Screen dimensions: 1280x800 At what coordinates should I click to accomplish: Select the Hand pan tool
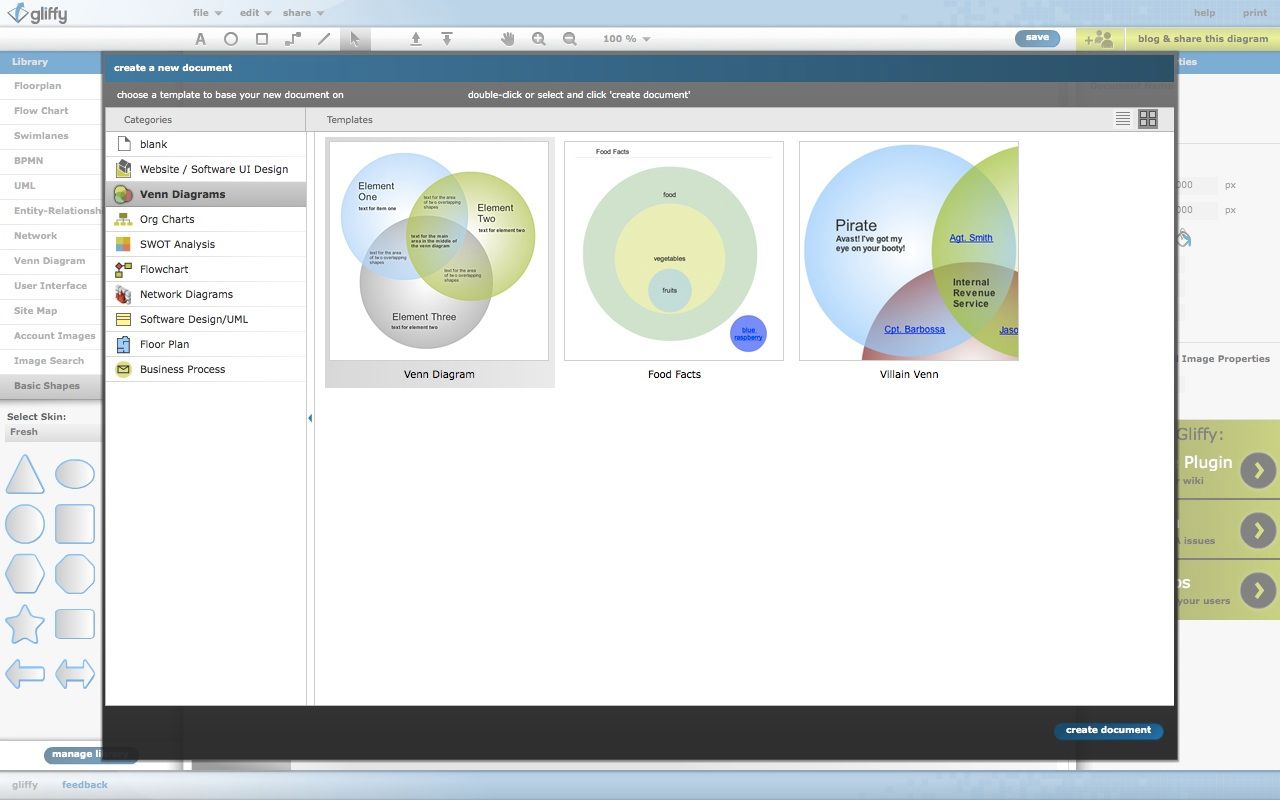coord(508,39)
